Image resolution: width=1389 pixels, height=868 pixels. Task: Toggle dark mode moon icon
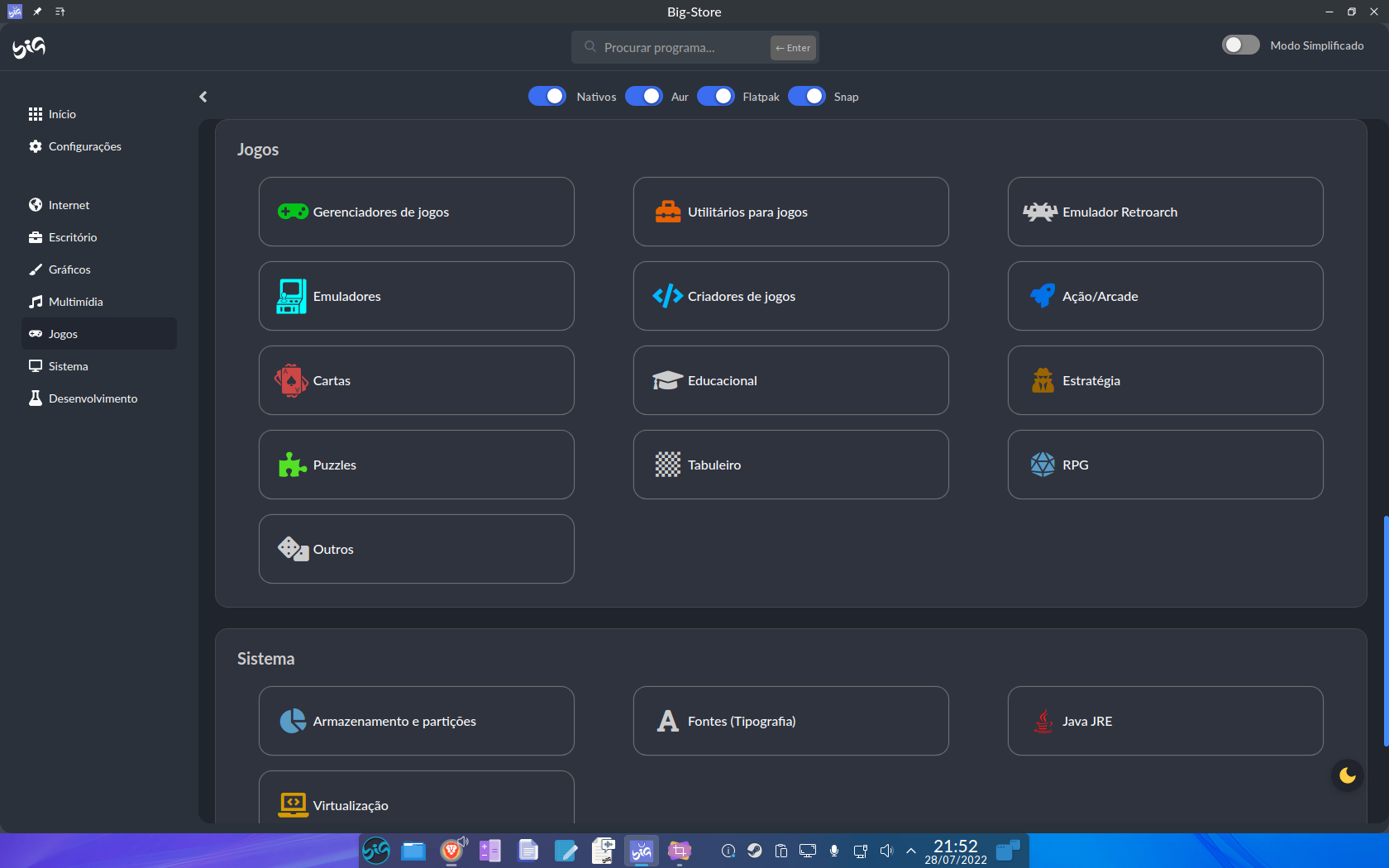[x=1347, y=775]
